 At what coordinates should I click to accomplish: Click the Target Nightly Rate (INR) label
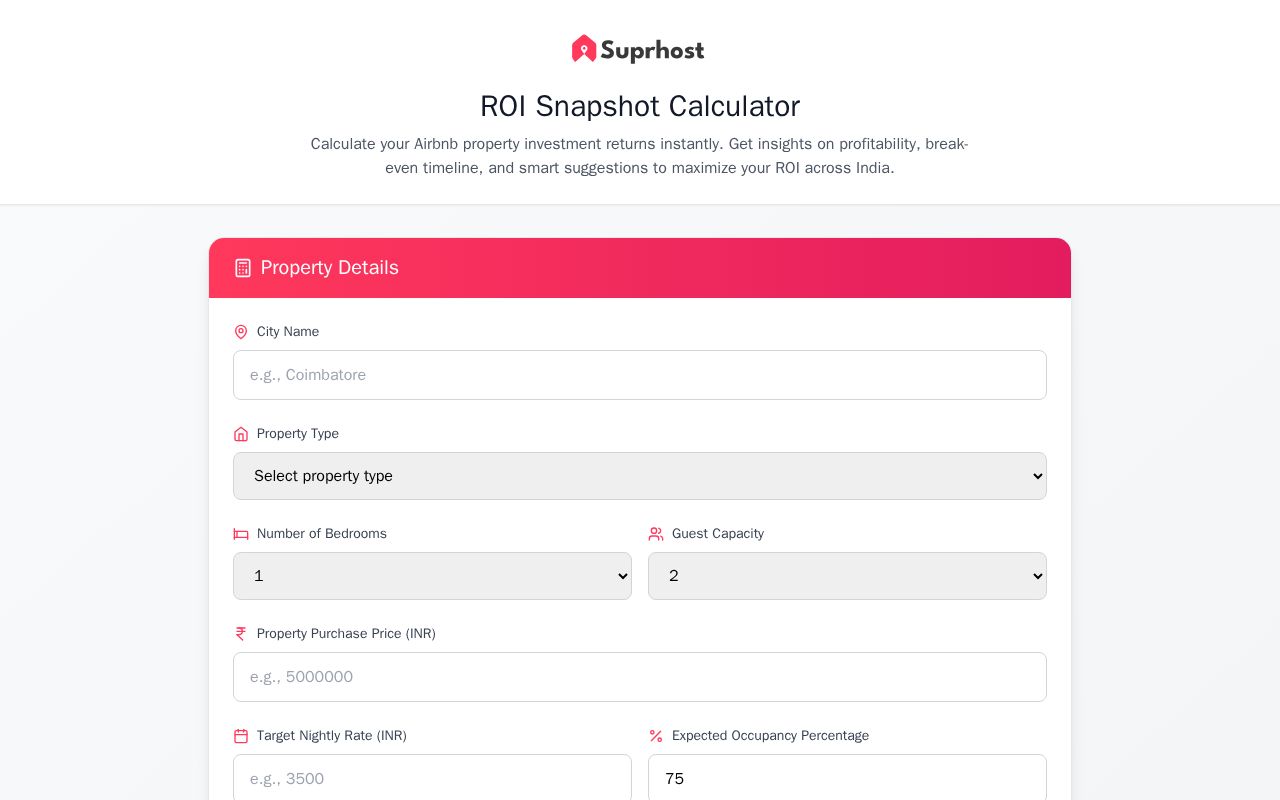tap(332, 736)
